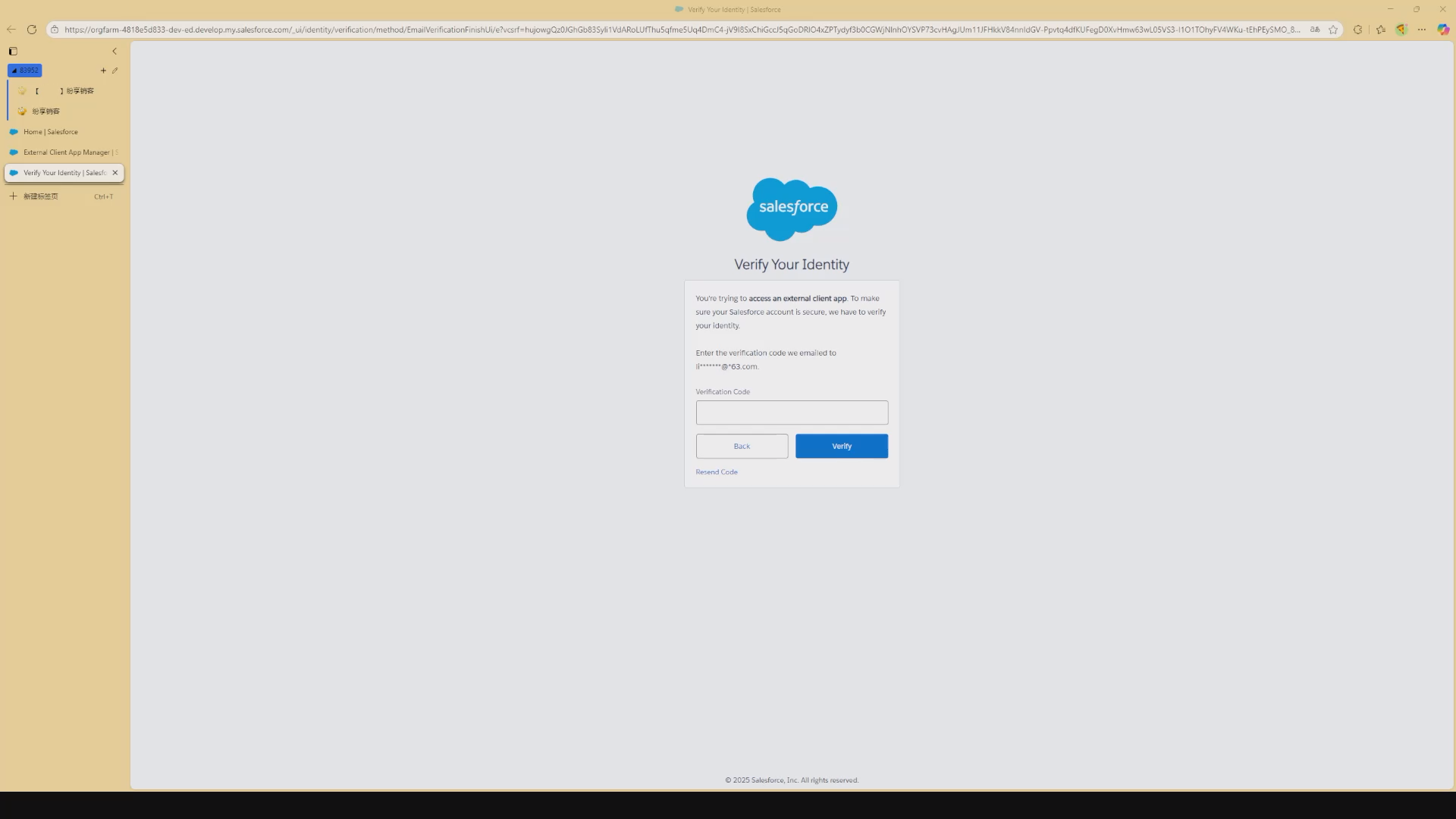Edit the 83952 tab group
The width and height of the screenshot is (1456, 819).
pos(115,71)
